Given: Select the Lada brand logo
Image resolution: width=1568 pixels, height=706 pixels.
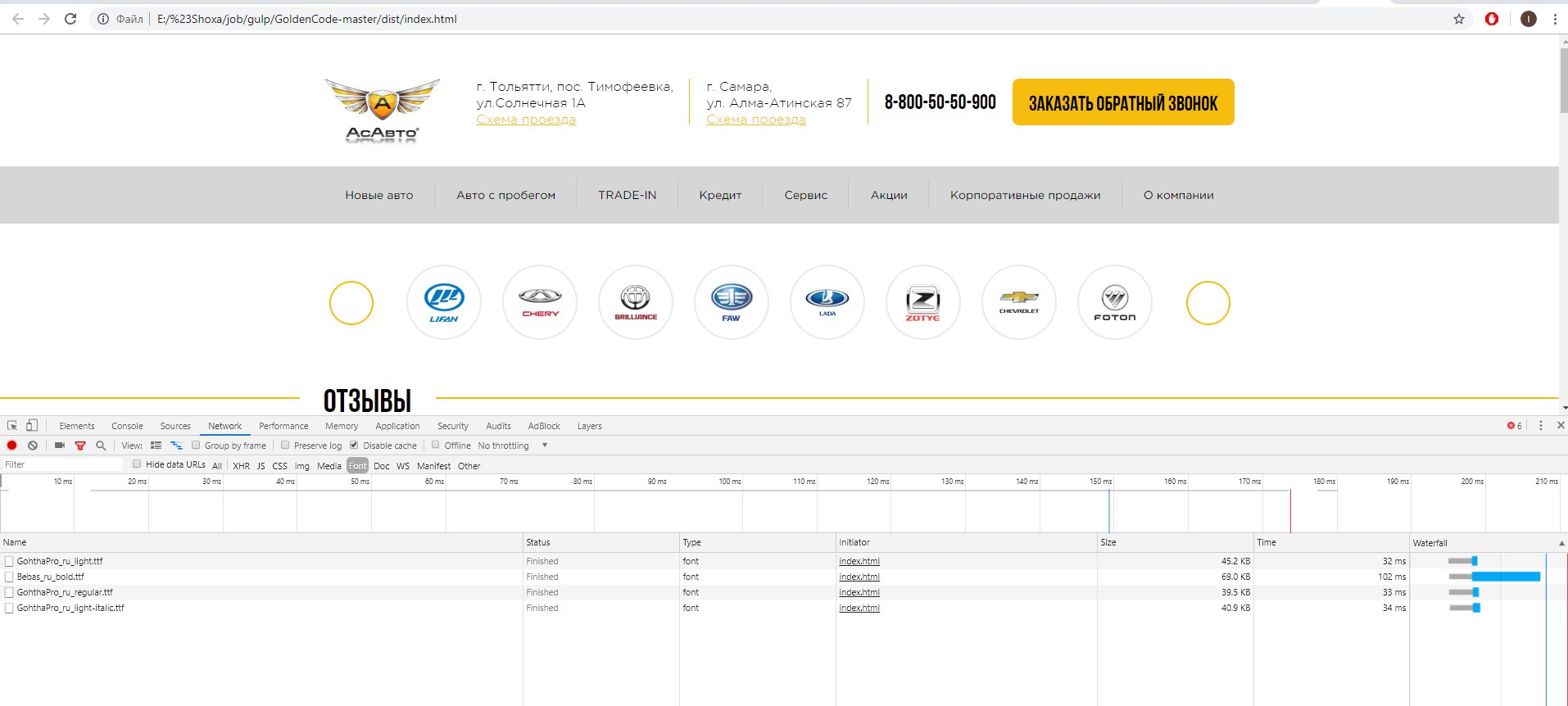Looking at the screenshot, I should click(827, 302).
